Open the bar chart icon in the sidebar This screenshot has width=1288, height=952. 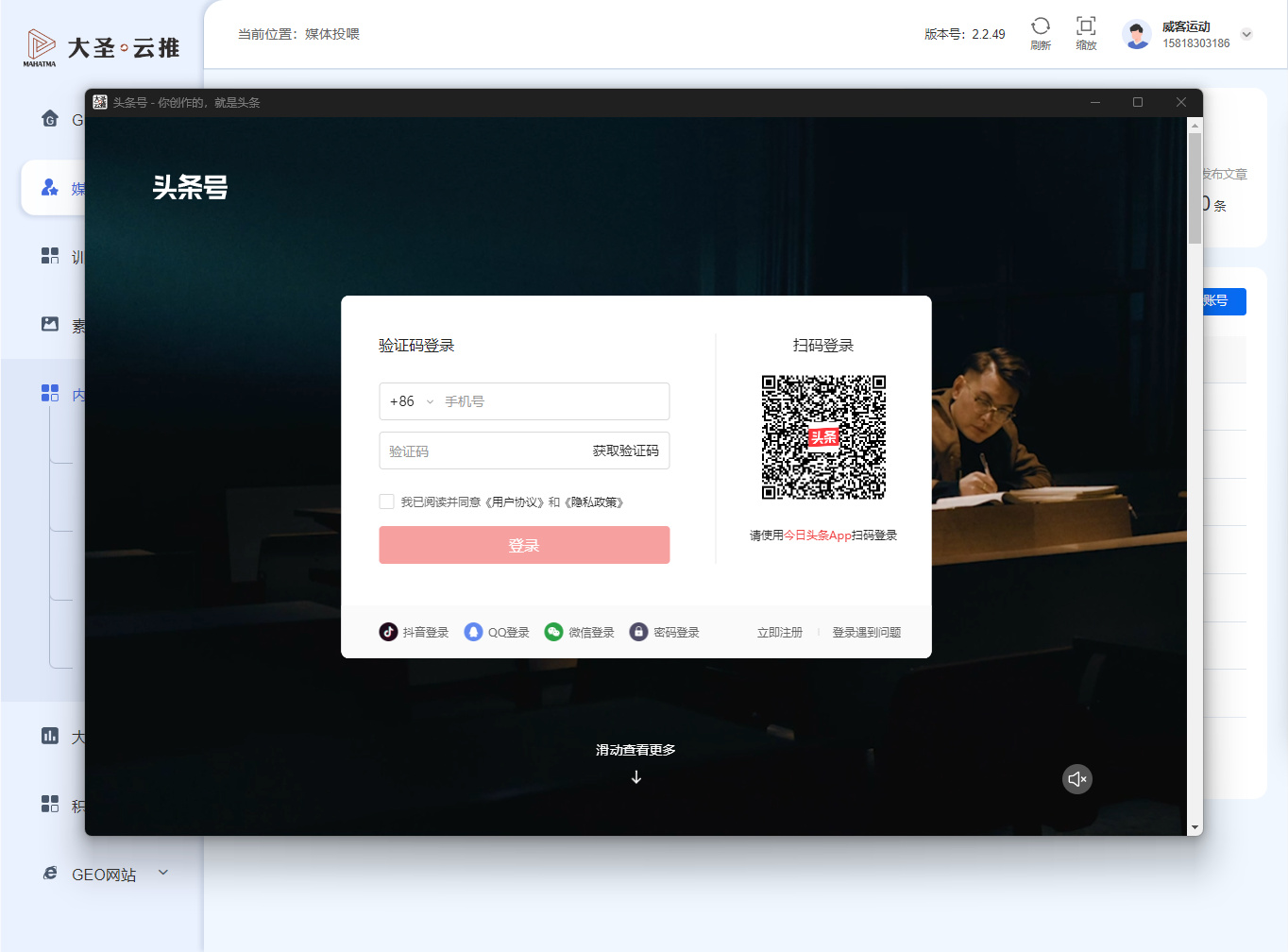pyautogui.click(x=50, y=736)
